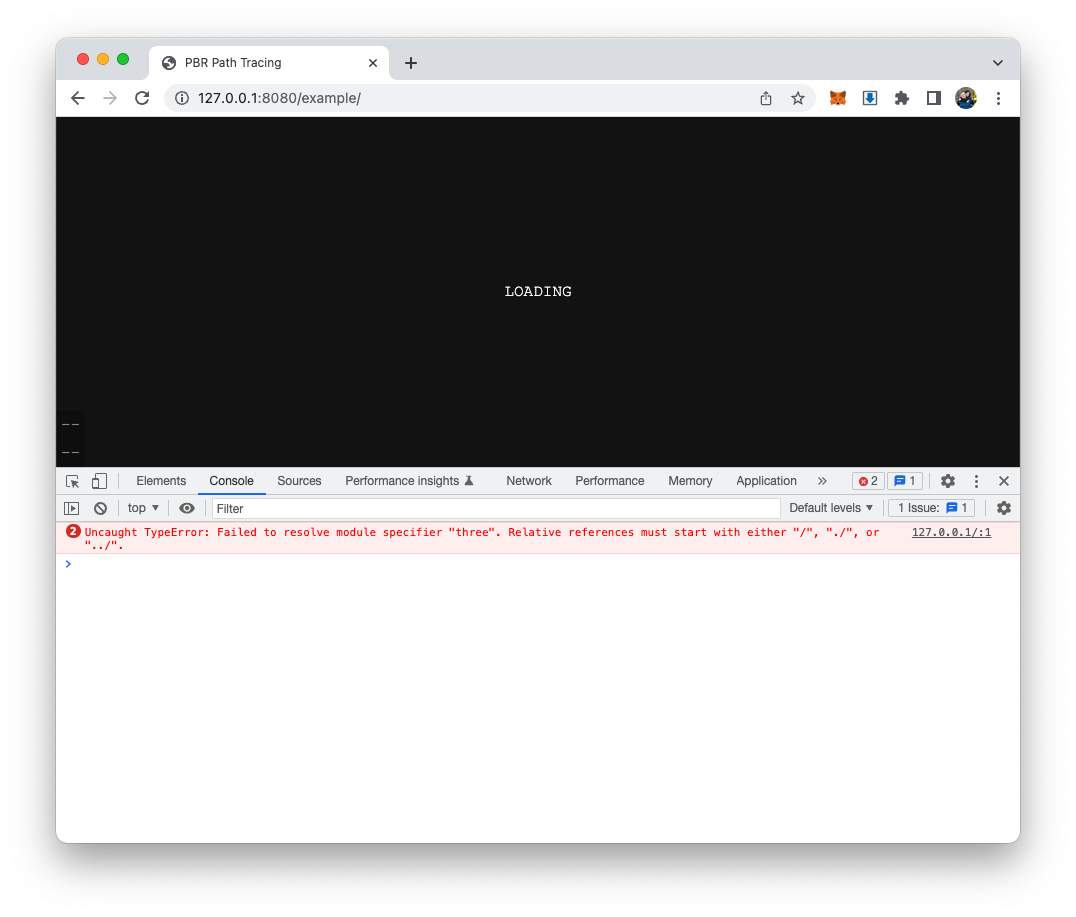Image resolution: width=1076 pixels, height=917 pixels.
Task: Go back to the previous page
Action: point(78,98)
